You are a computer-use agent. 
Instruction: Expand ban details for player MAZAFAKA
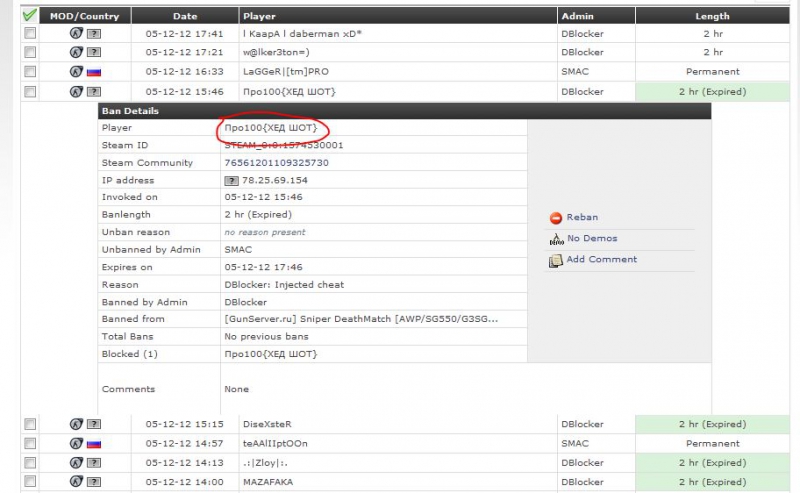tap(266, 482)
